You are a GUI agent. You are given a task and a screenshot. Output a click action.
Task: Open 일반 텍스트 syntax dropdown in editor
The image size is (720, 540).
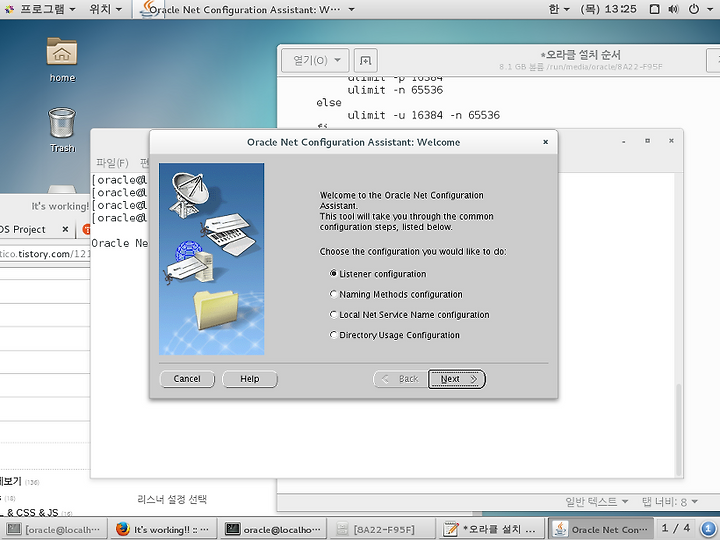point(596,501)
